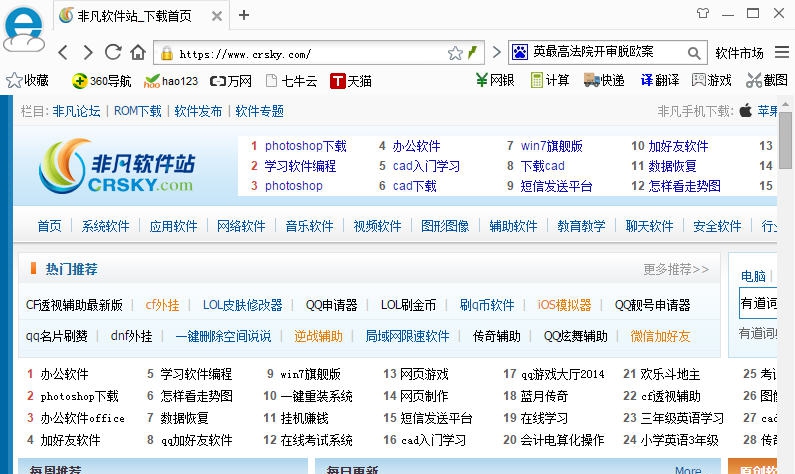This screenshot has width=795, height=474.
Task: Select 图形图像 in the navigation bar
Action: (x=445, y=226)
